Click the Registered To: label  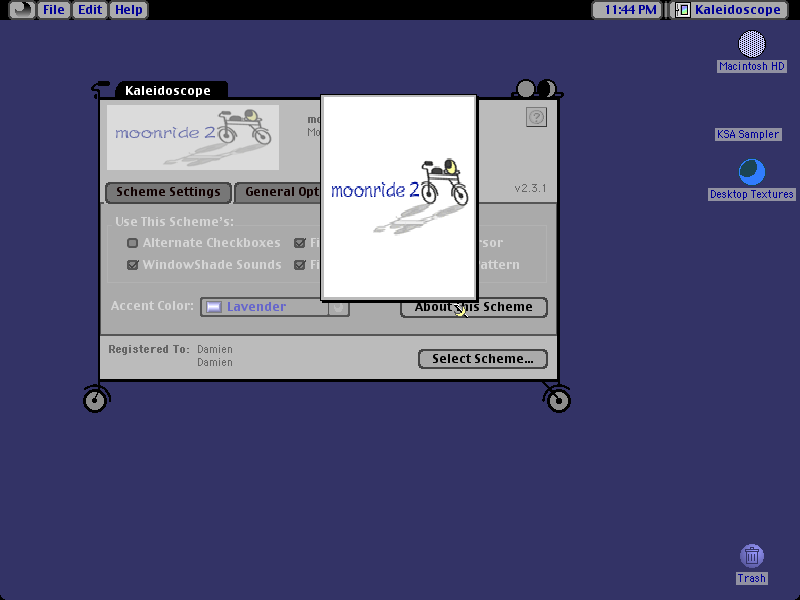(149, 349)
